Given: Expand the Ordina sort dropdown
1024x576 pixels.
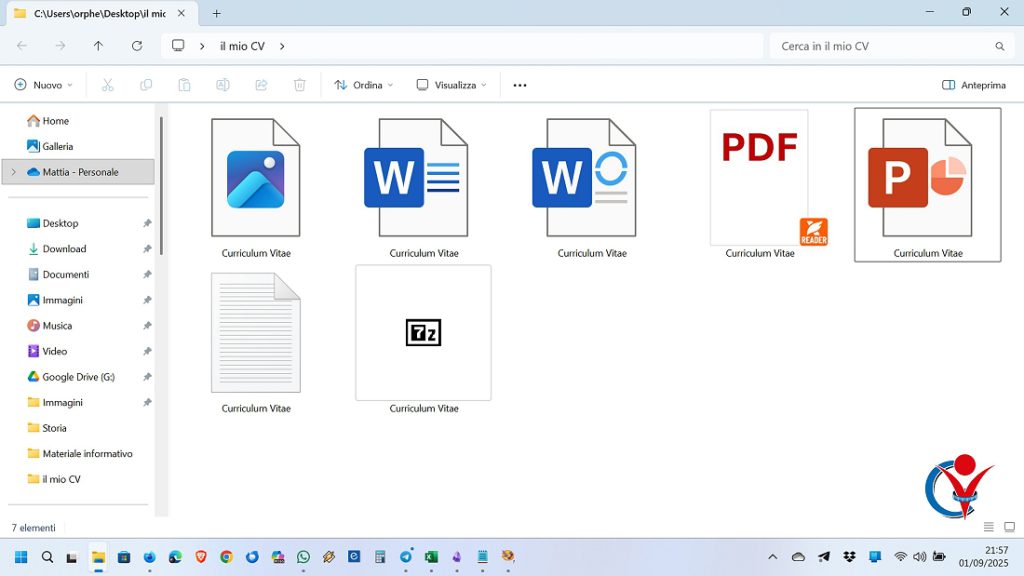Looking at the screenshot, I should click(364, 85).
